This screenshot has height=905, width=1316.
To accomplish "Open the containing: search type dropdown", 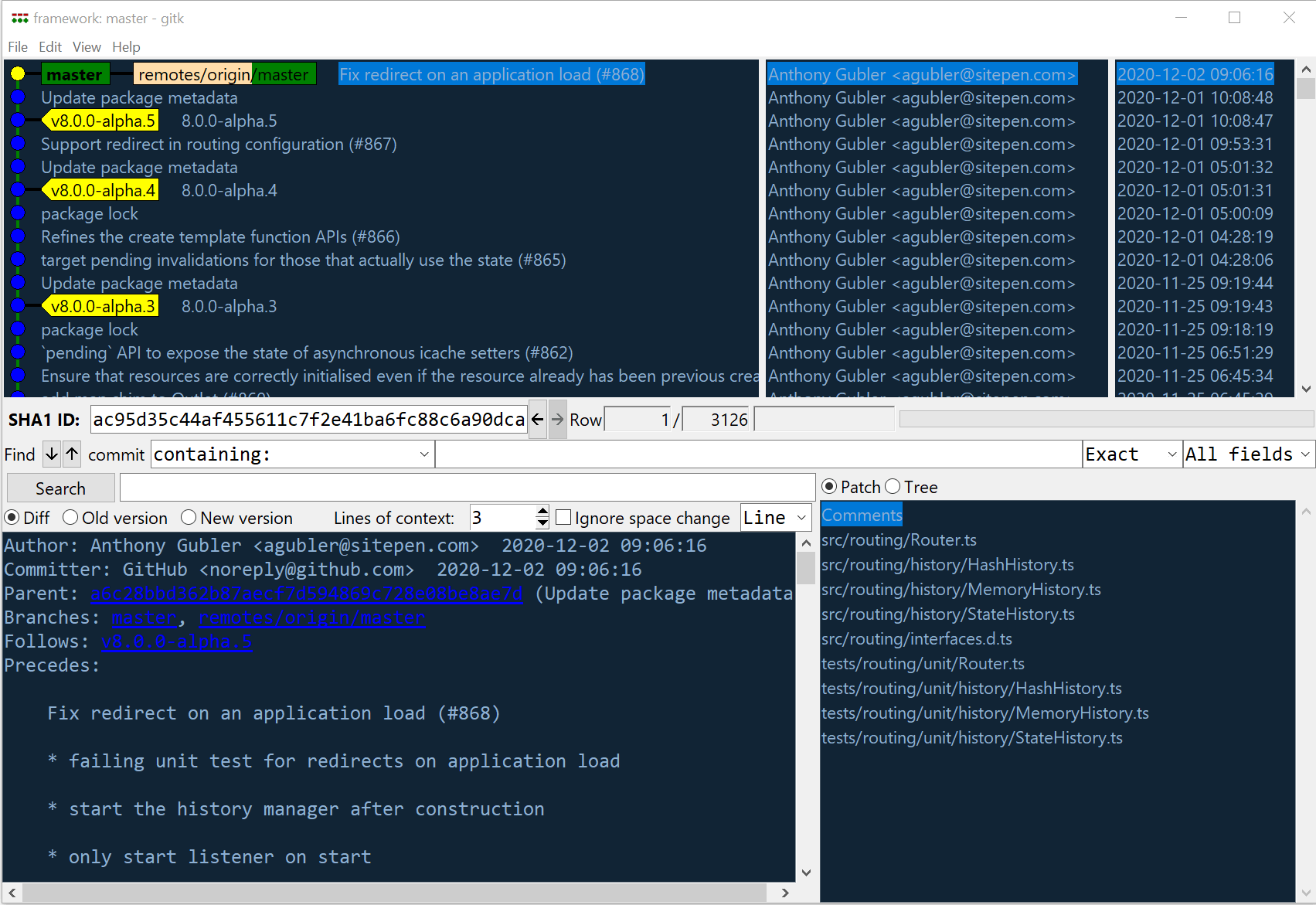I will [x=423, y=454].
